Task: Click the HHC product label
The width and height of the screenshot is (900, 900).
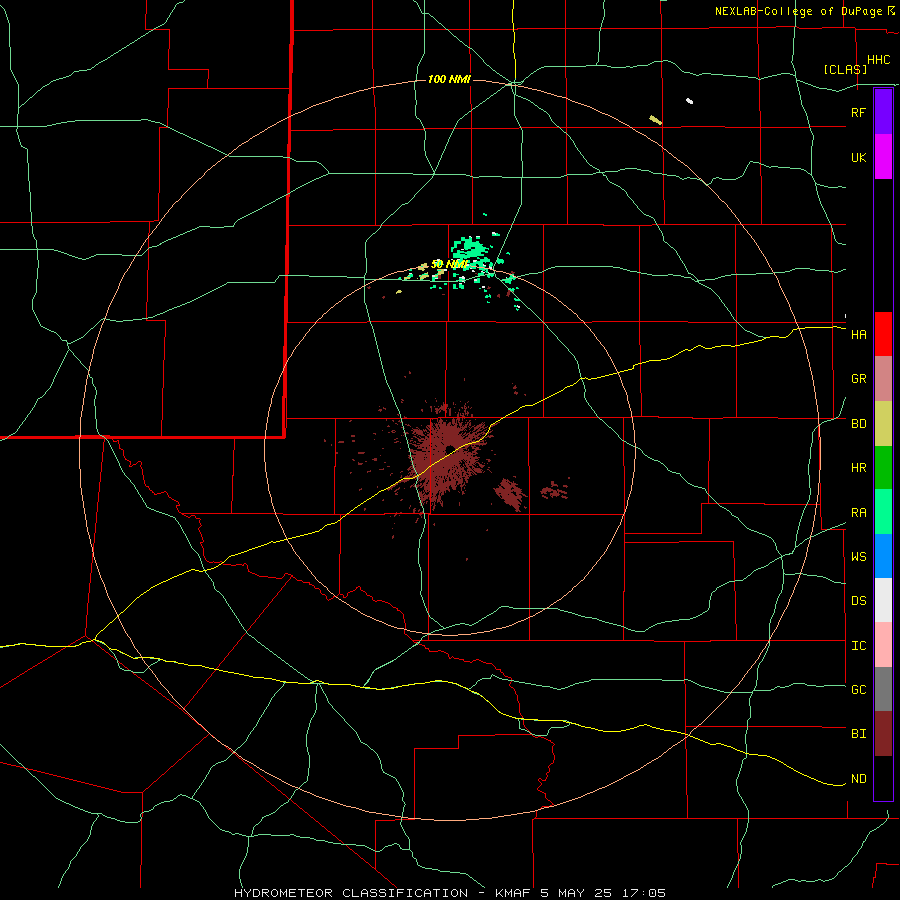Action: pos(878,60)
